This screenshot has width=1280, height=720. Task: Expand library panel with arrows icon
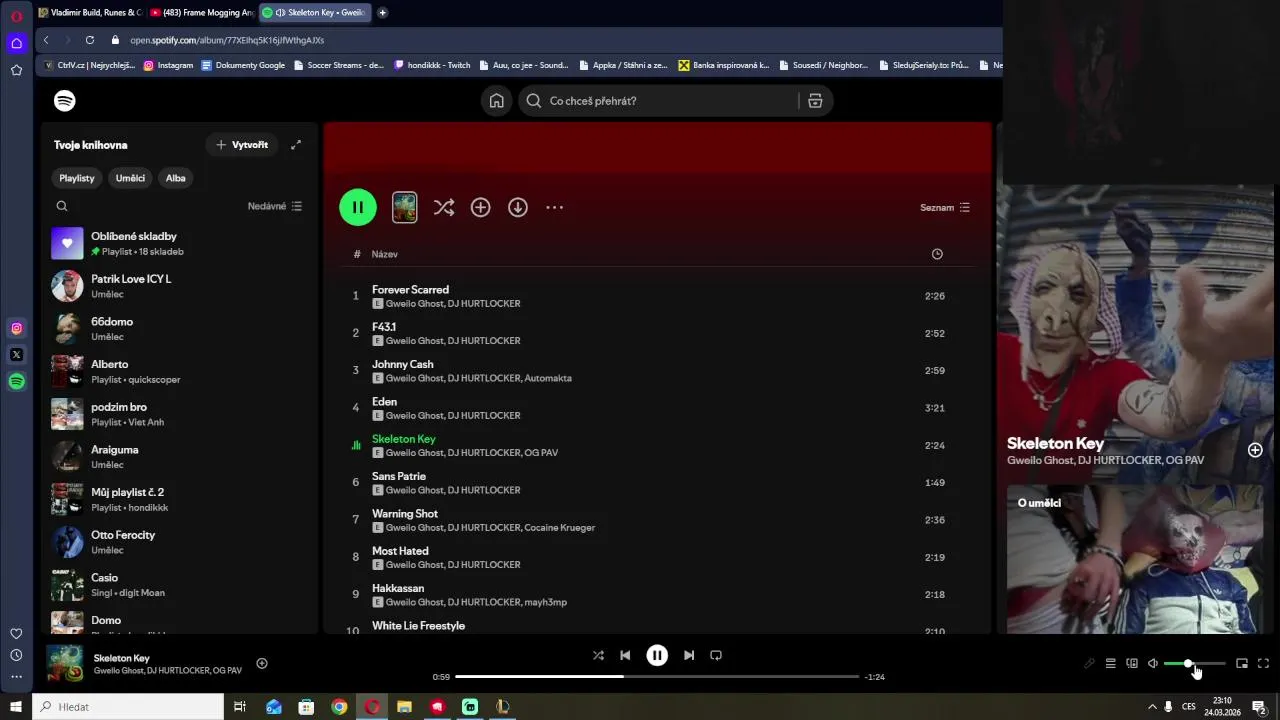[296, 145]
